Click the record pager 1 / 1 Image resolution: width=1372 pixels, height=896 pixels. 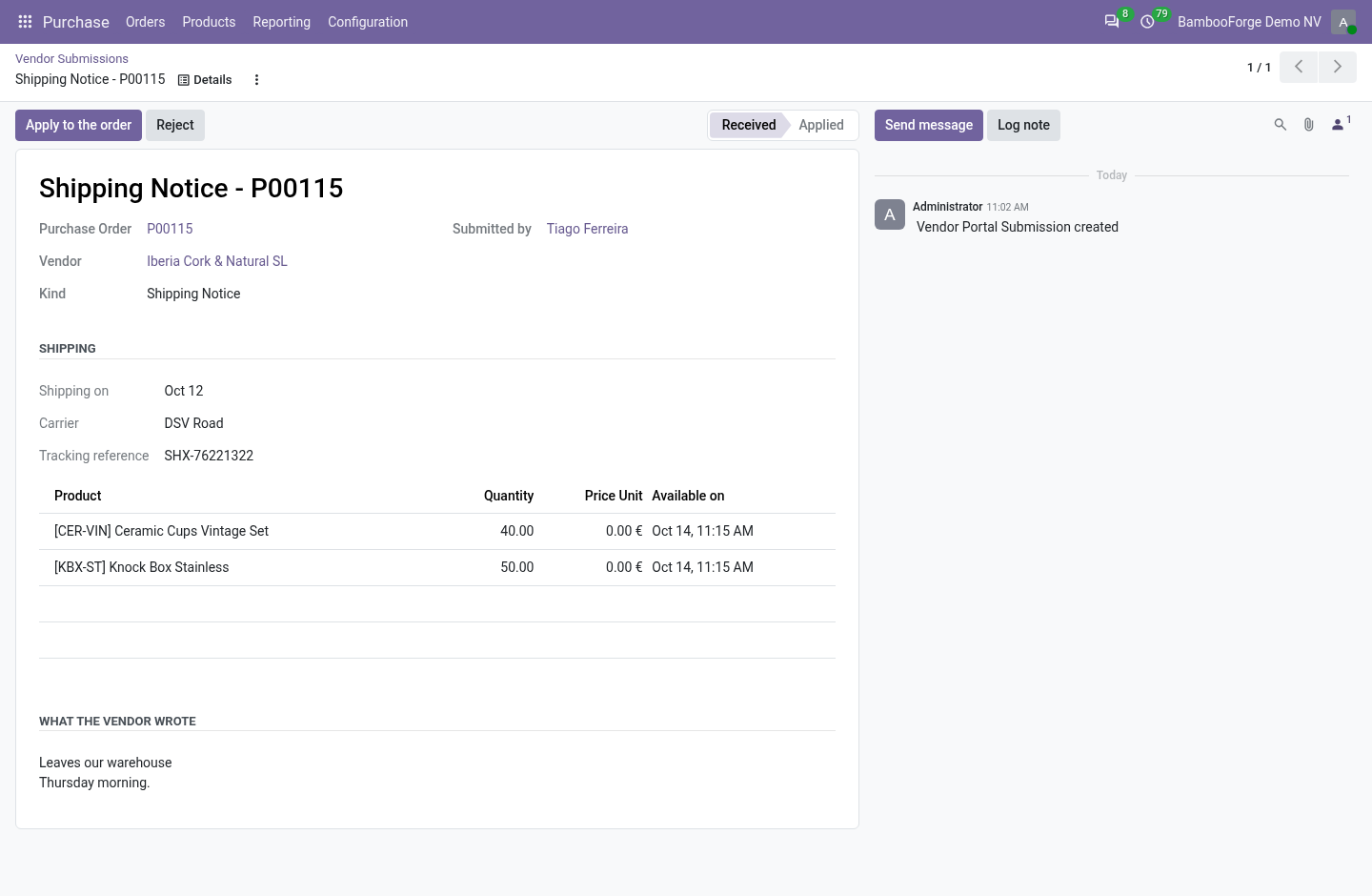tap(1259, 68)
